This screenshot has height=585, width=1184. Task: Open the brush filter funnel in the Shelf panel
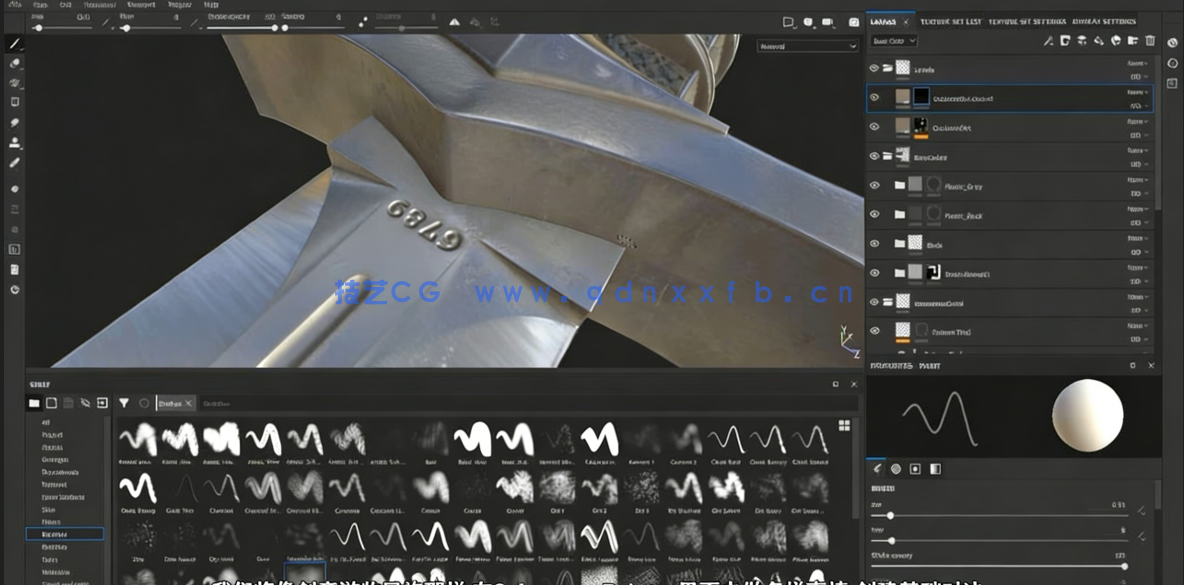tap(124, 402)
